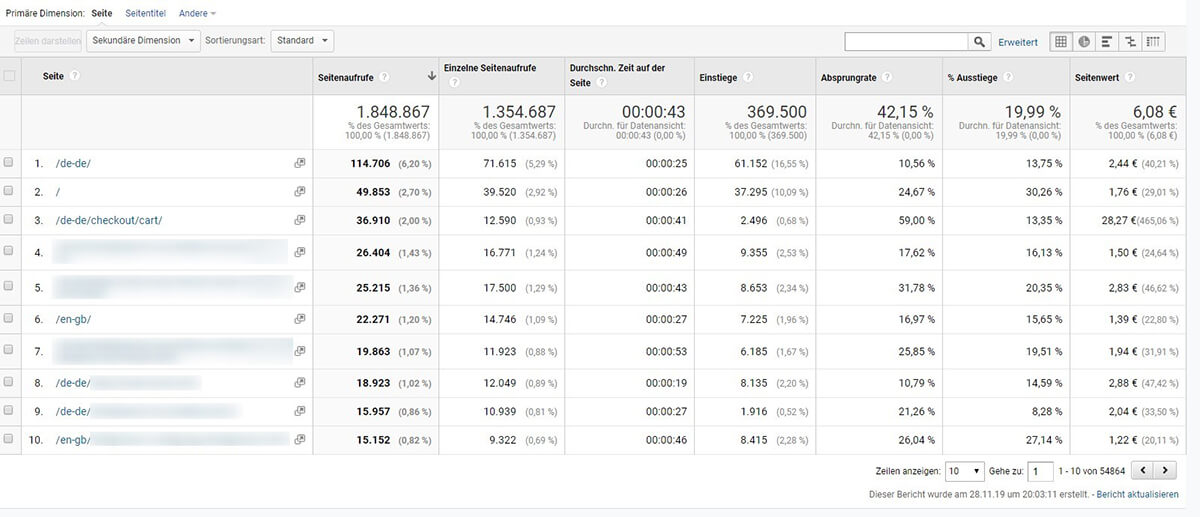Click the table search input field
This screenshot has width=1200, height=517.
pos(906,42)
